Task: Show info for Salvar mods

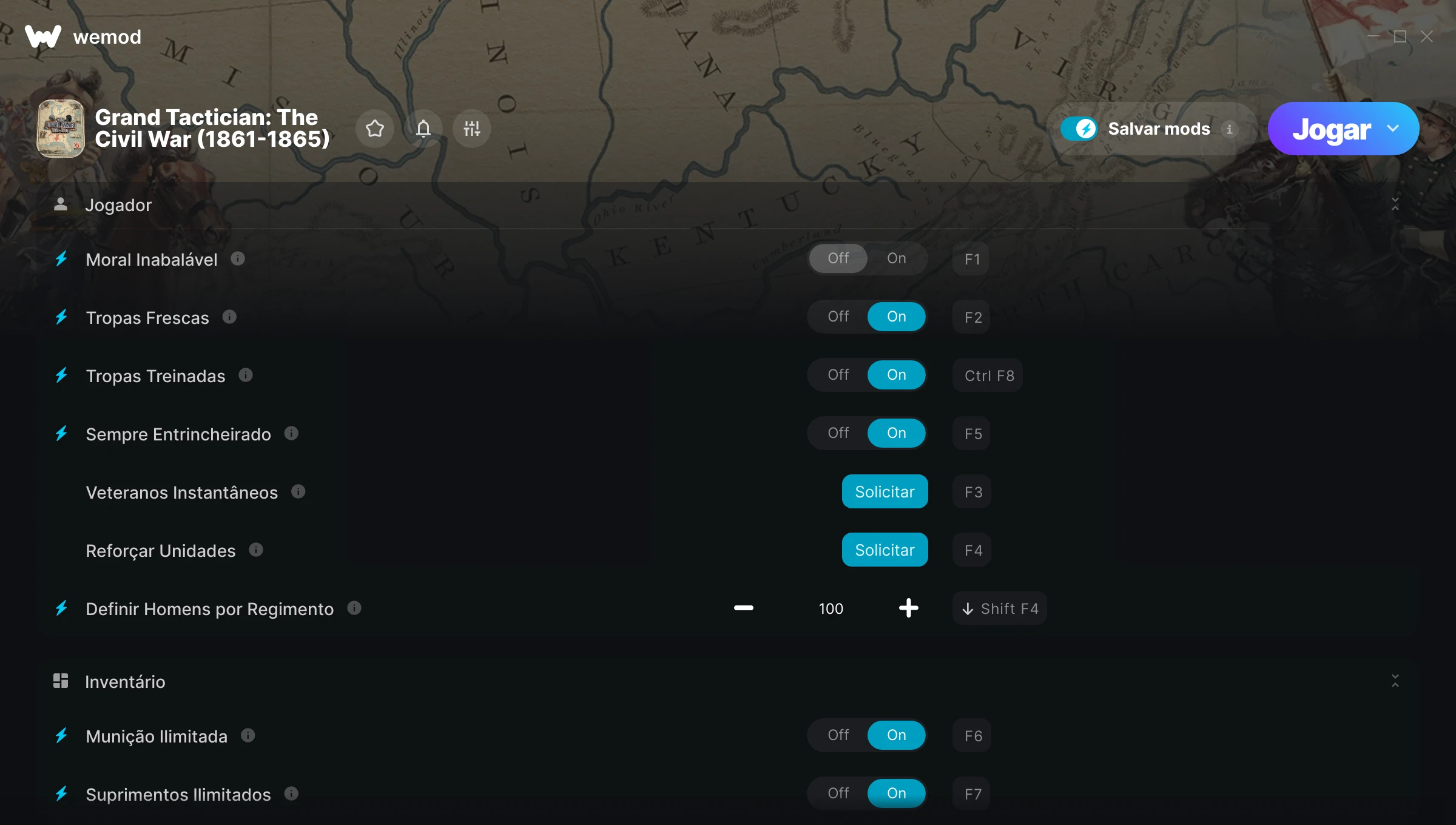Action: tap(1229, 129)
